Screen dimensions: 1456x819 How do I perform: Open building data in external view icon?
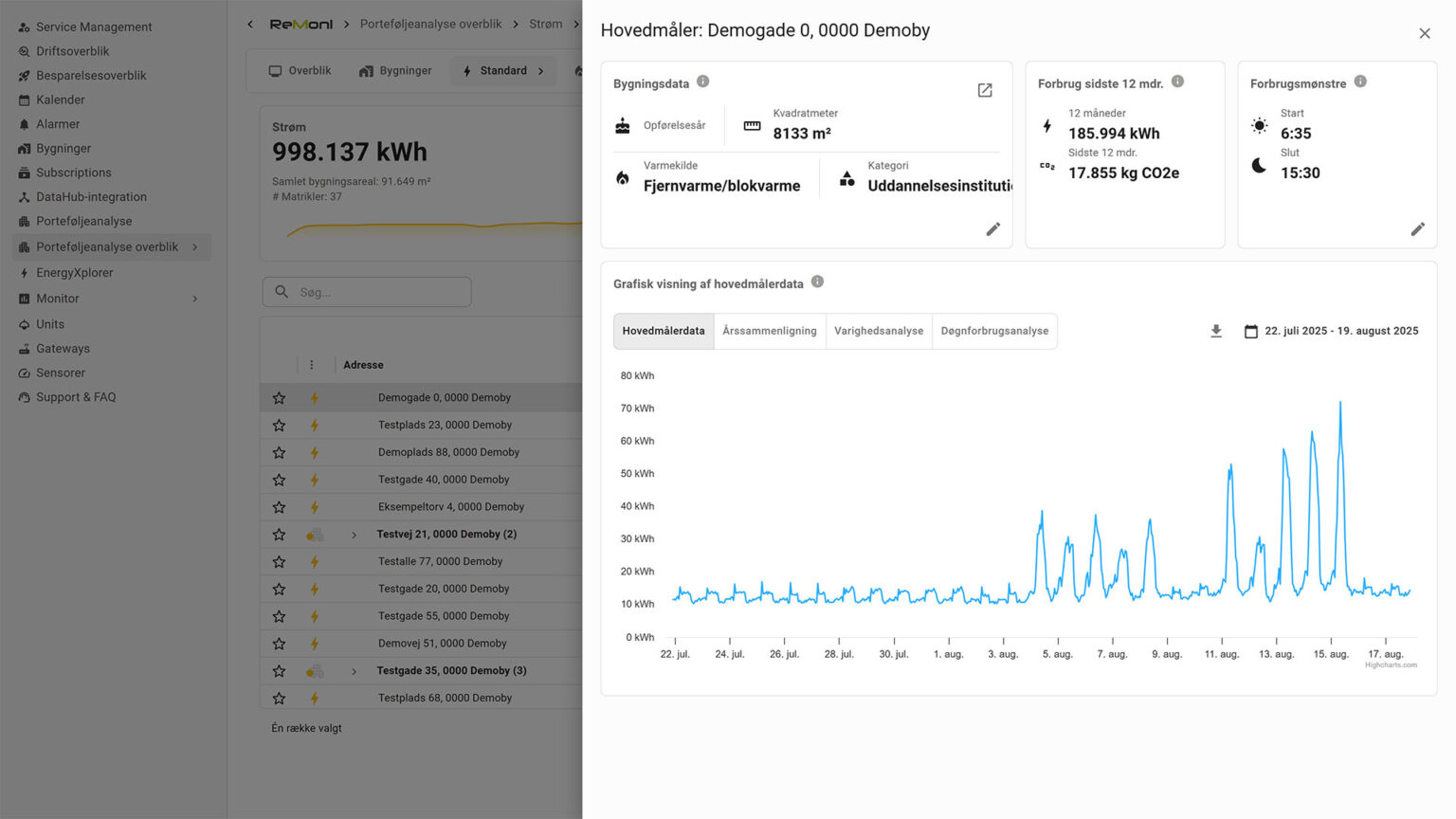point(985,90)
